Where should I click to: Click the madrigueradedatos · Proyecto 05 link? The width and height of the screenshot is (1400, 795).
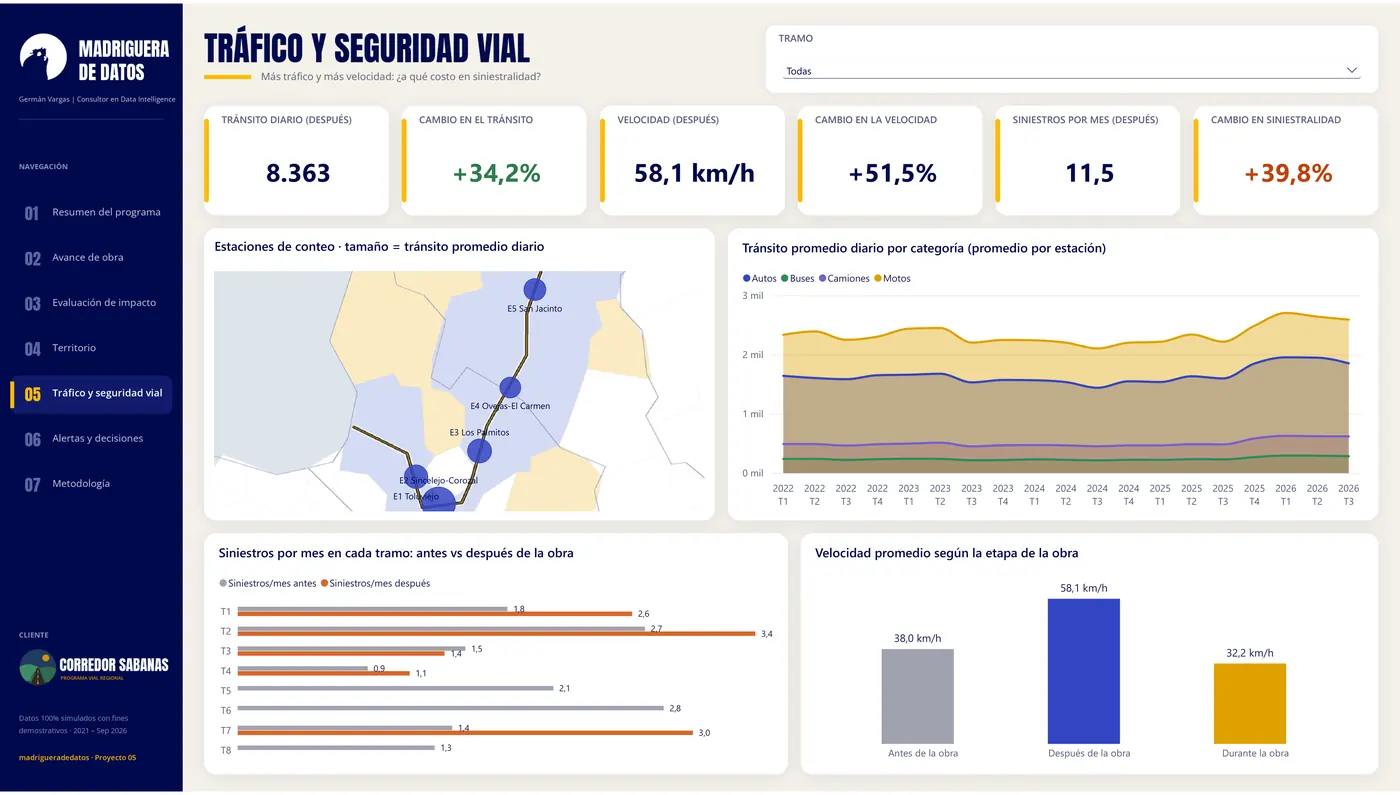77,758
